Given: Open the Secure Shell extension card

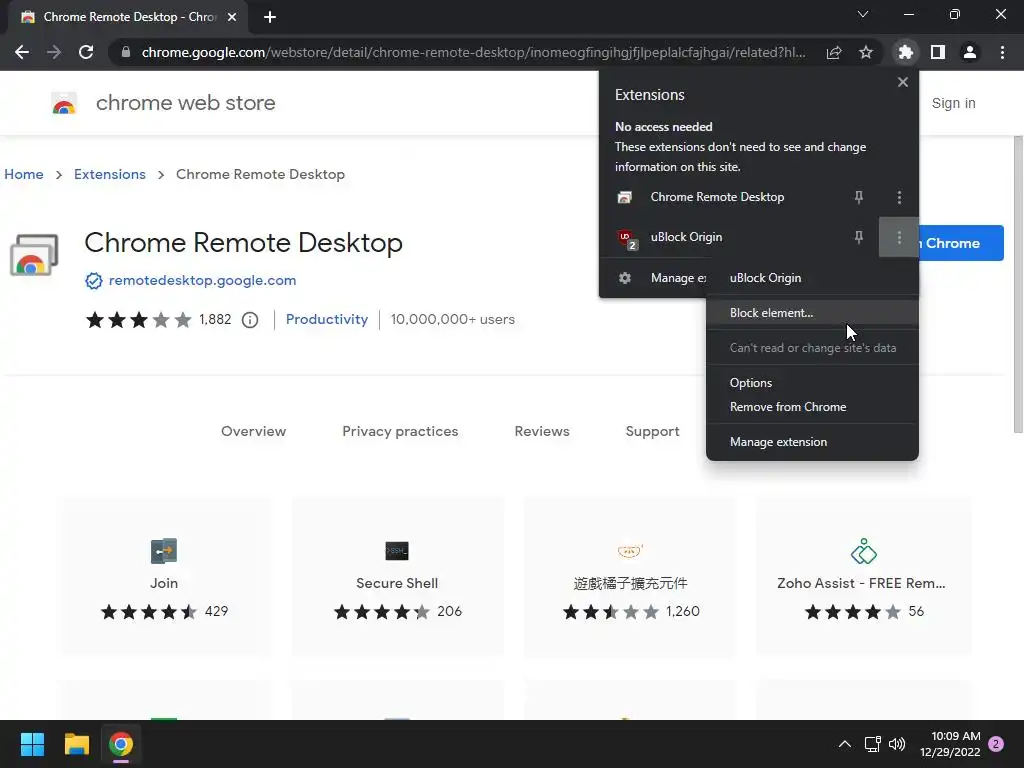Looking at the screenshot, I should 397,577.
